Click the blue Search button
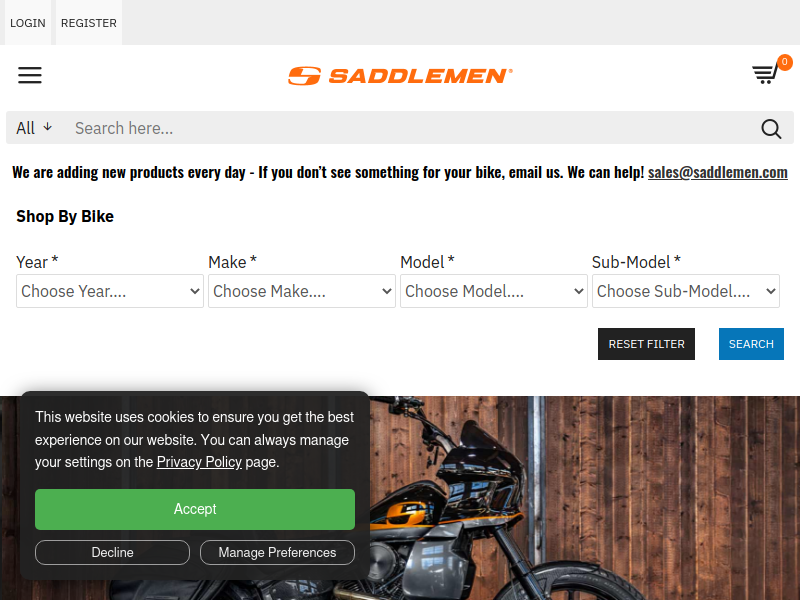Screen dimensions: 800x600 (751, 344)
